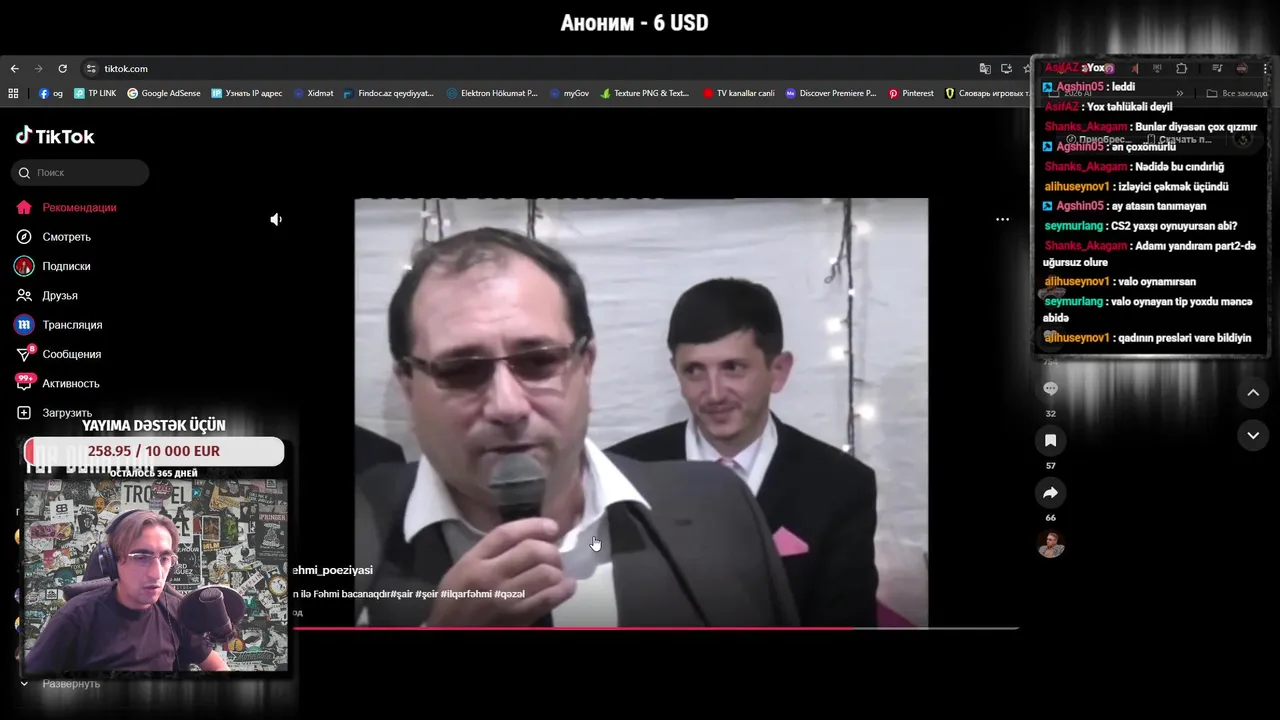Screen dimensions: 1280x720
Task: Open the Findoc.az bookmark
Action: point(389,93)
